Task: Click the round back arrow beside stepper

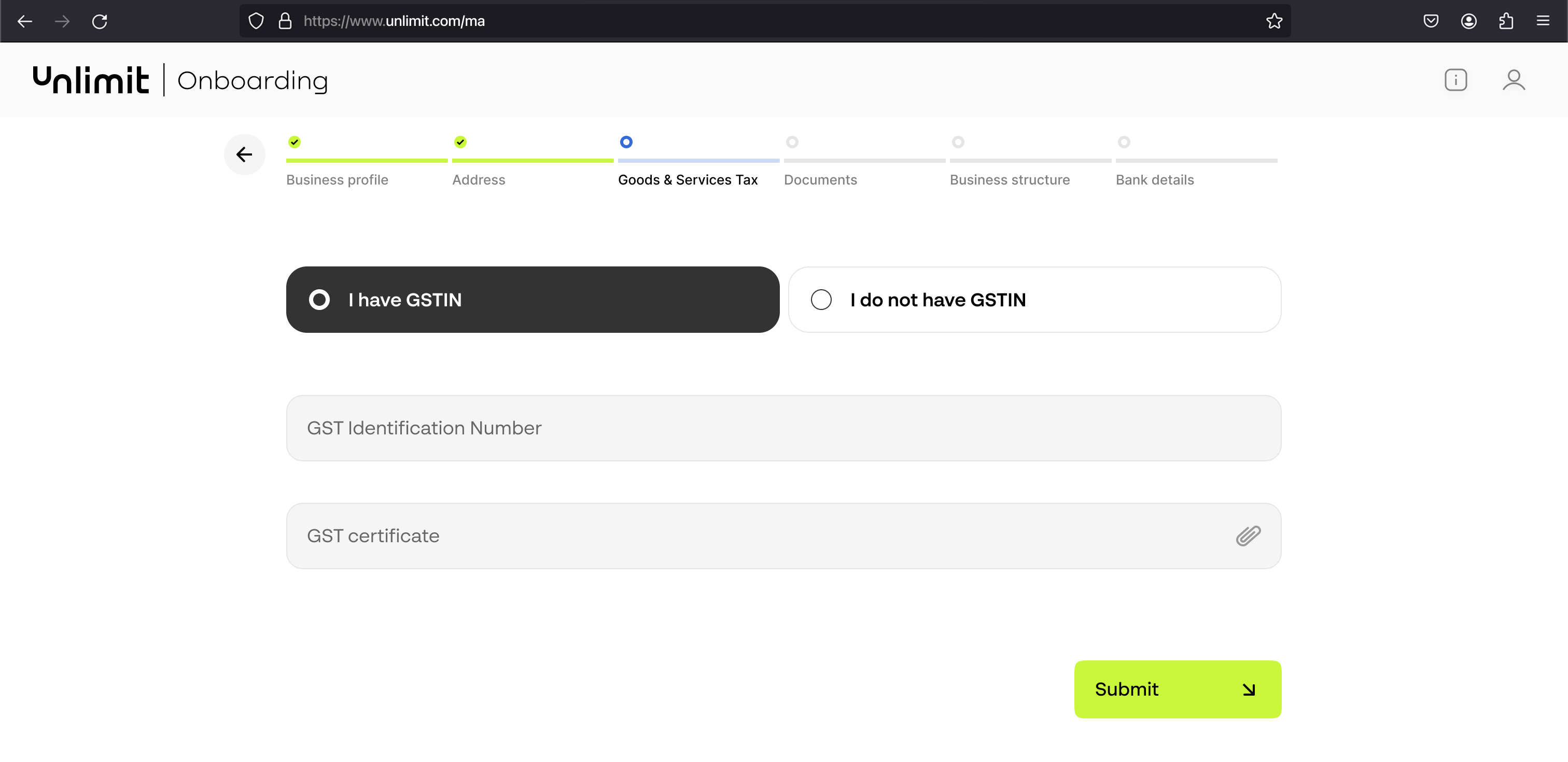Action: tap(244, 154)
